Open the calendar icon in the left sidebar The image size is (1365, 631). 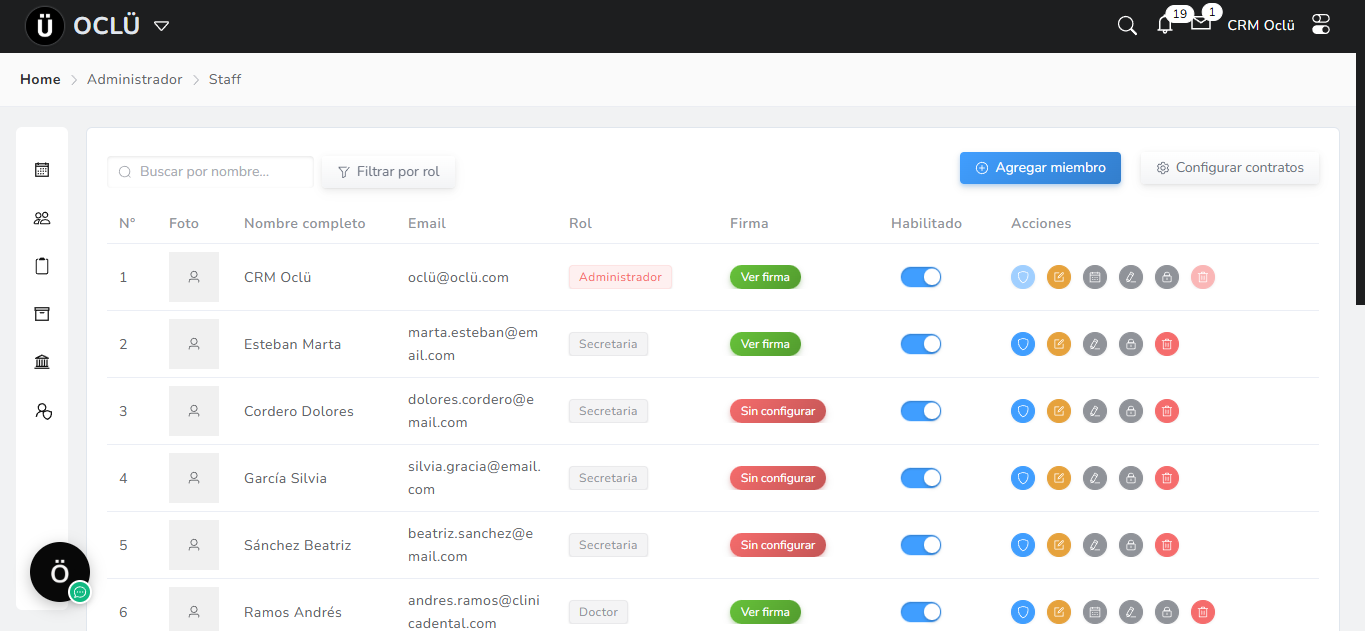pos(42,170)
